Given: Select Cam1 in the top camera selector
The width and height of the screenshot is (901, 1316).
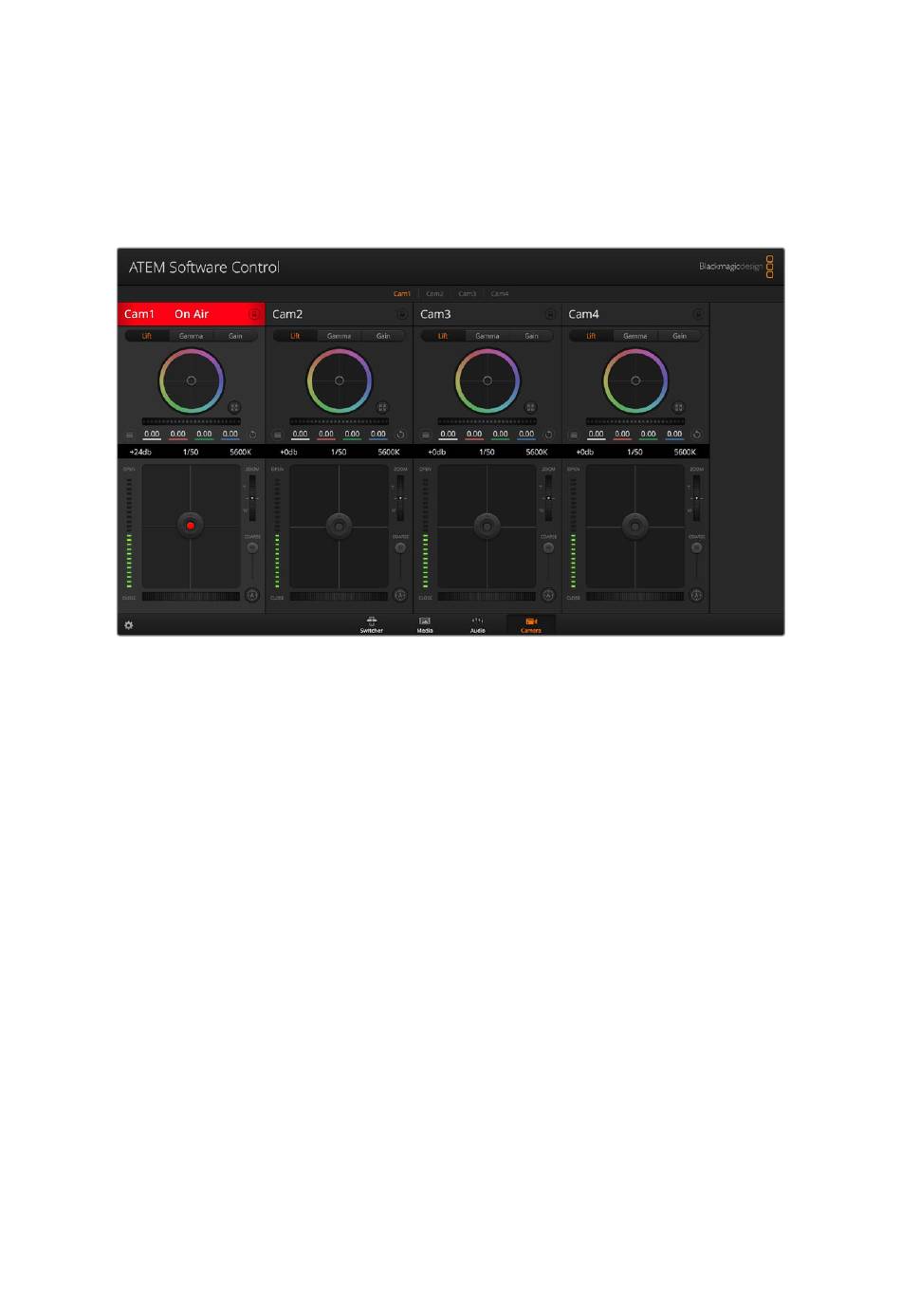Looking at the screenshot, I should 402,294.
